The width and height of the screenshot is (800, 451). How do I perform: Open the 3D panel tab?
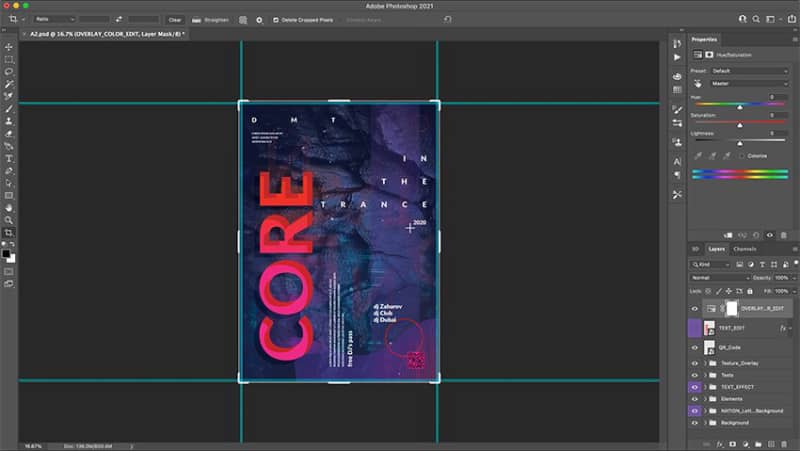click(x=695, y=249)
